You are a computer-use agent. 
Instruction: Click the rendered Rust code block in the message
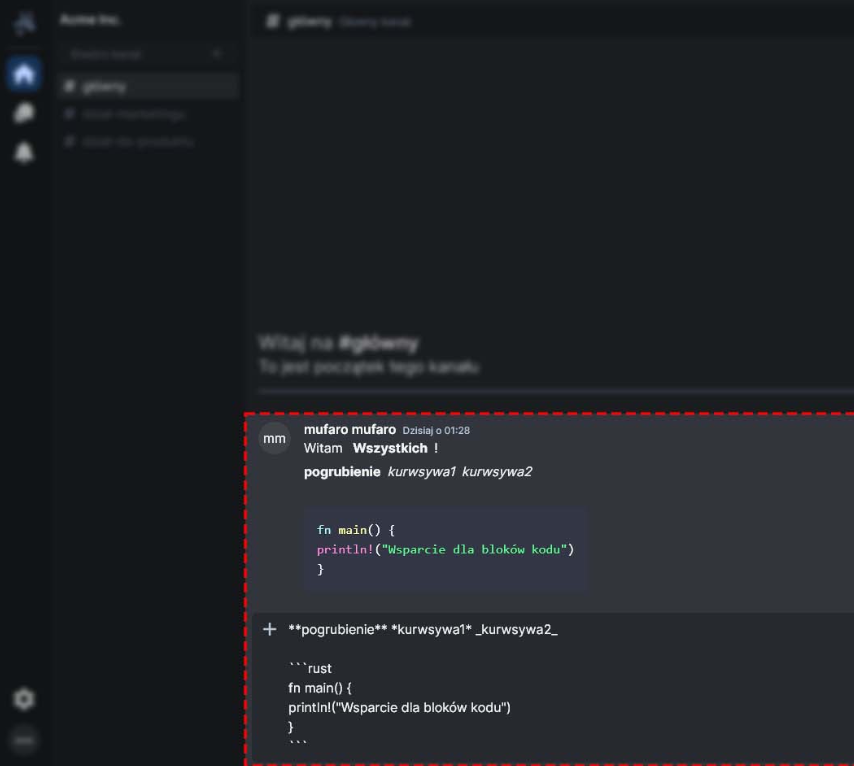tap(445, 549)
